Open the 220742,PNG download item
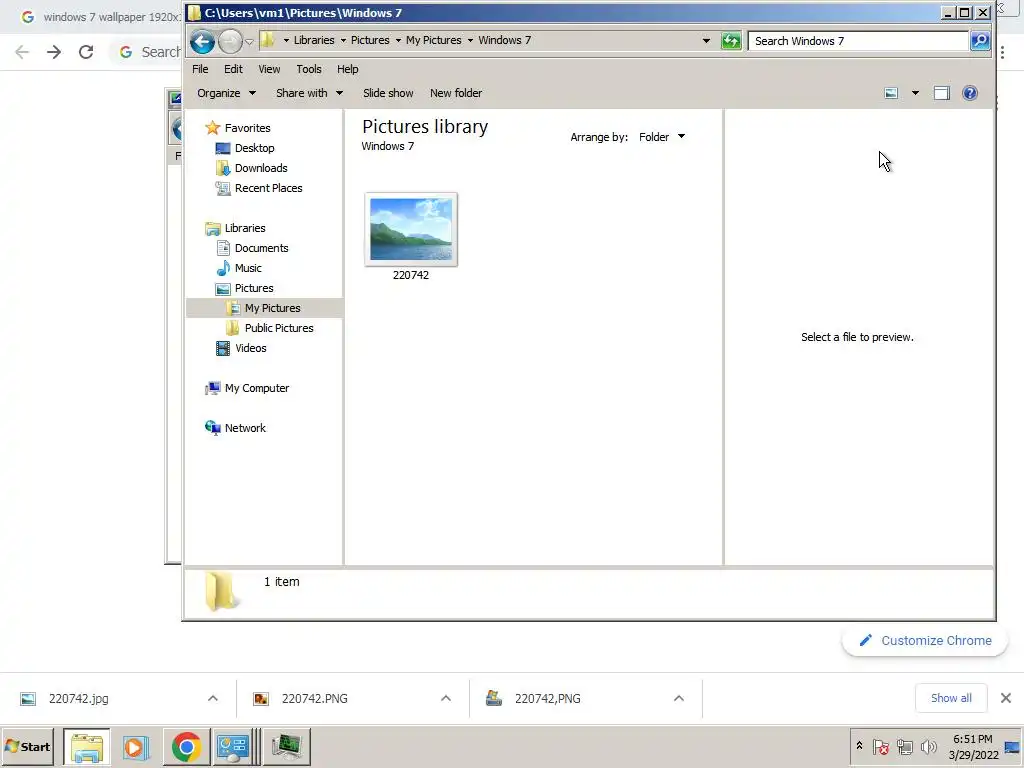1024x768 pixels. click(x=547, y=699)
